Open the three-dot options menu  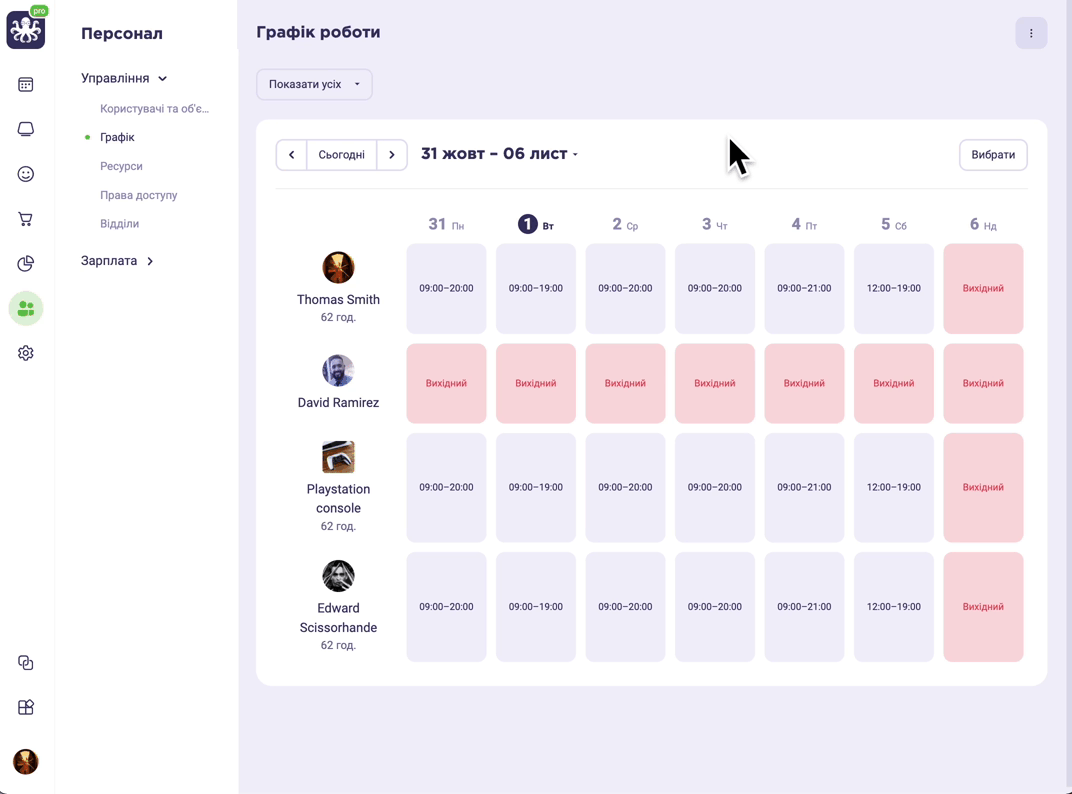[x=1031, y=33]
